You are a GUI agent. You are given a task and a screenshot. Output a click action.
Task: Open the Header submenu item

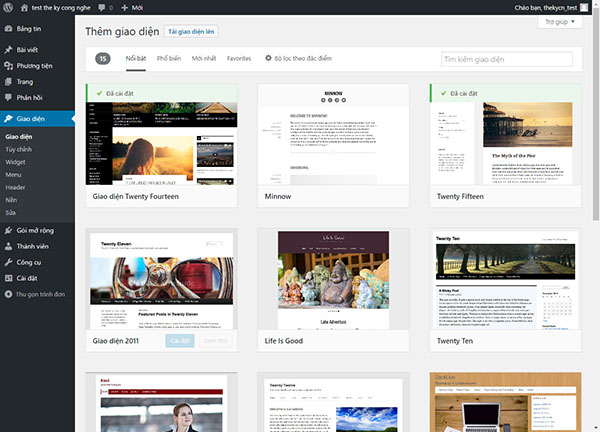point(15,187)
